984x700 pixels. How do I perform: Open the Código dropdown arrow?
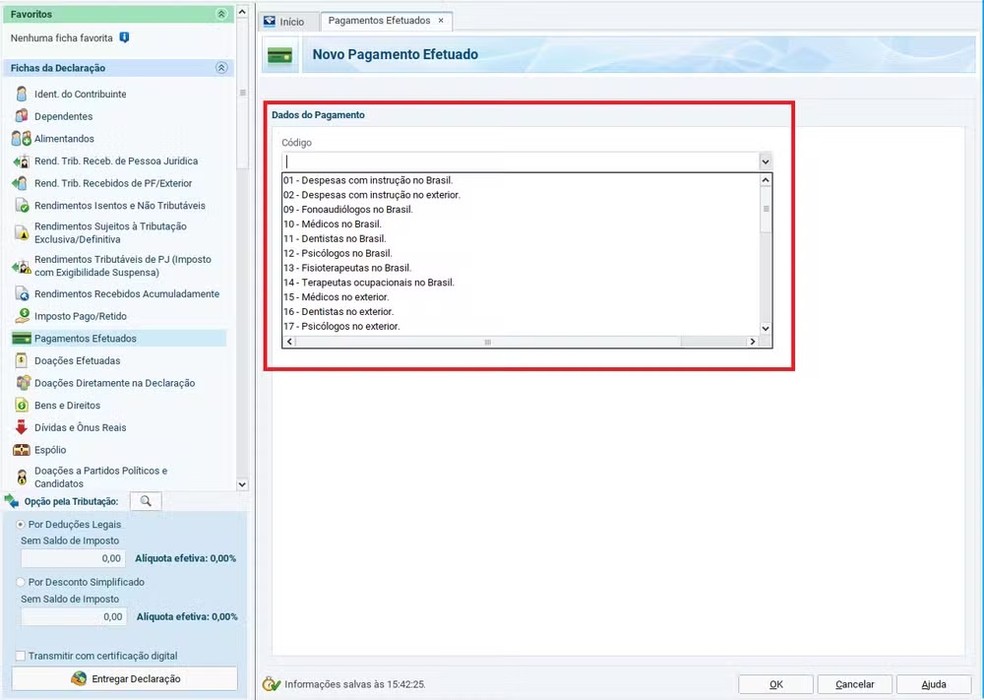coord(765,161)
